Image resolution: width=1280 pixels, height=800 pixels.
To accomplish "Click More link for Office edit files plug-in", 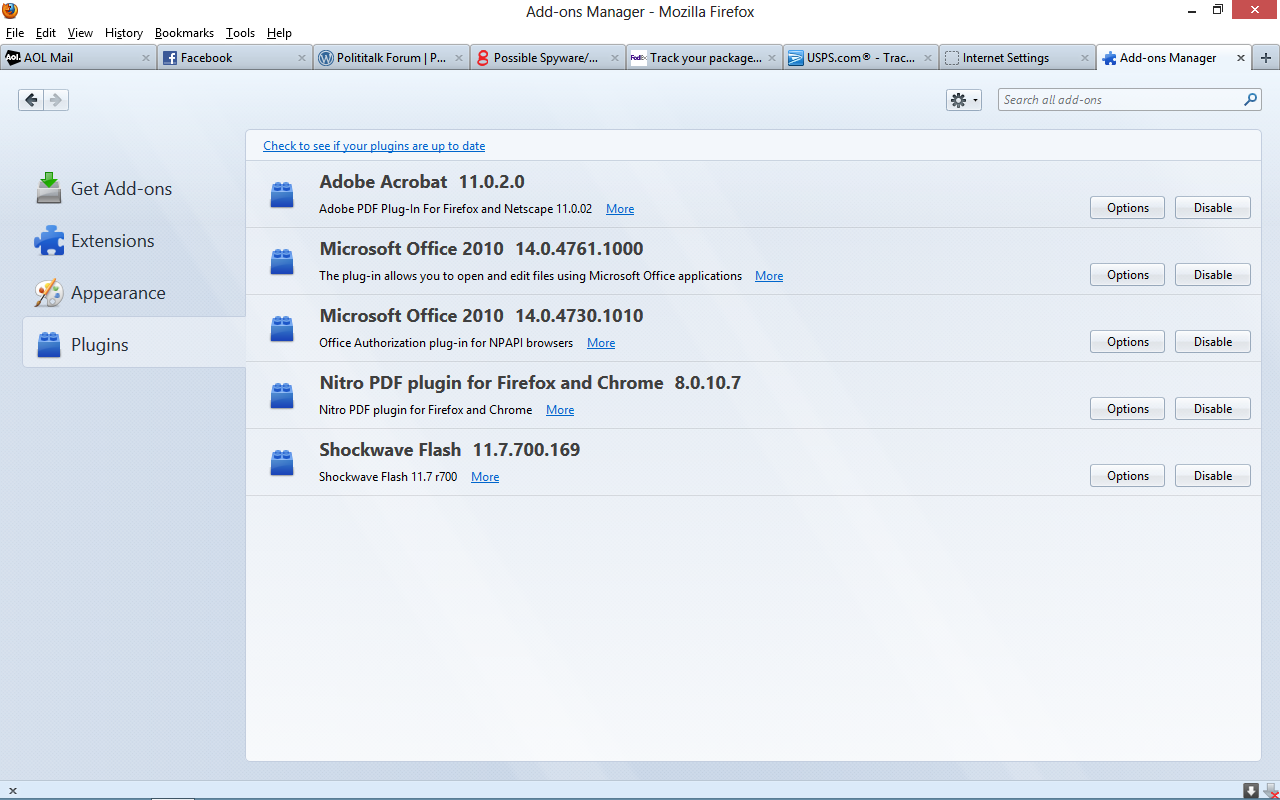I will (769, 276).
